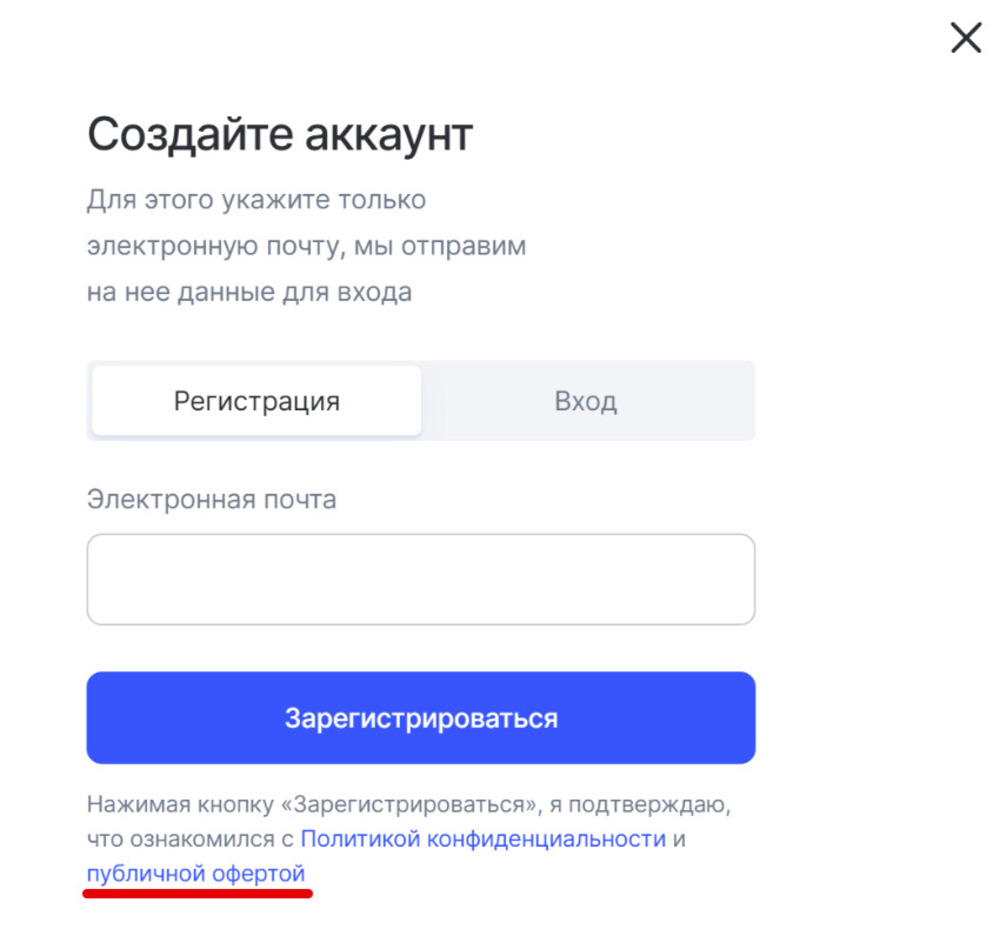Switch to the Регистрация tab
1000x936 pixels.
(257, 401)
